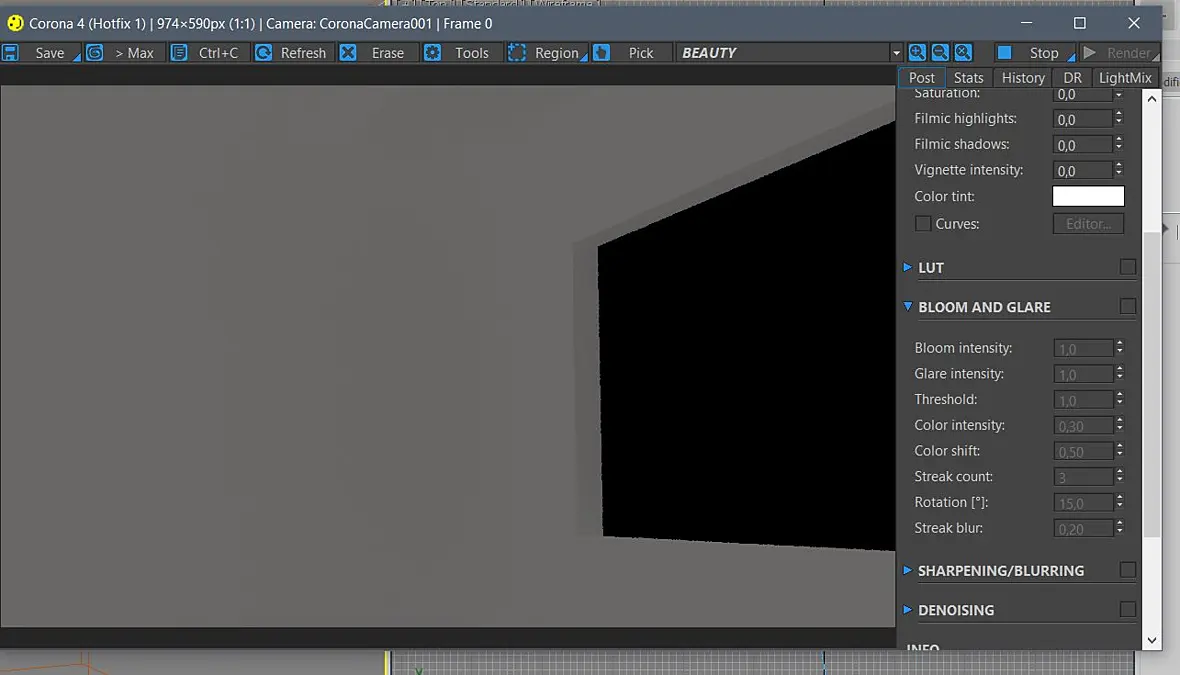Click the zoom out magnifier icon
This screenshot has width=1180, height=675.
pos(940,53)
